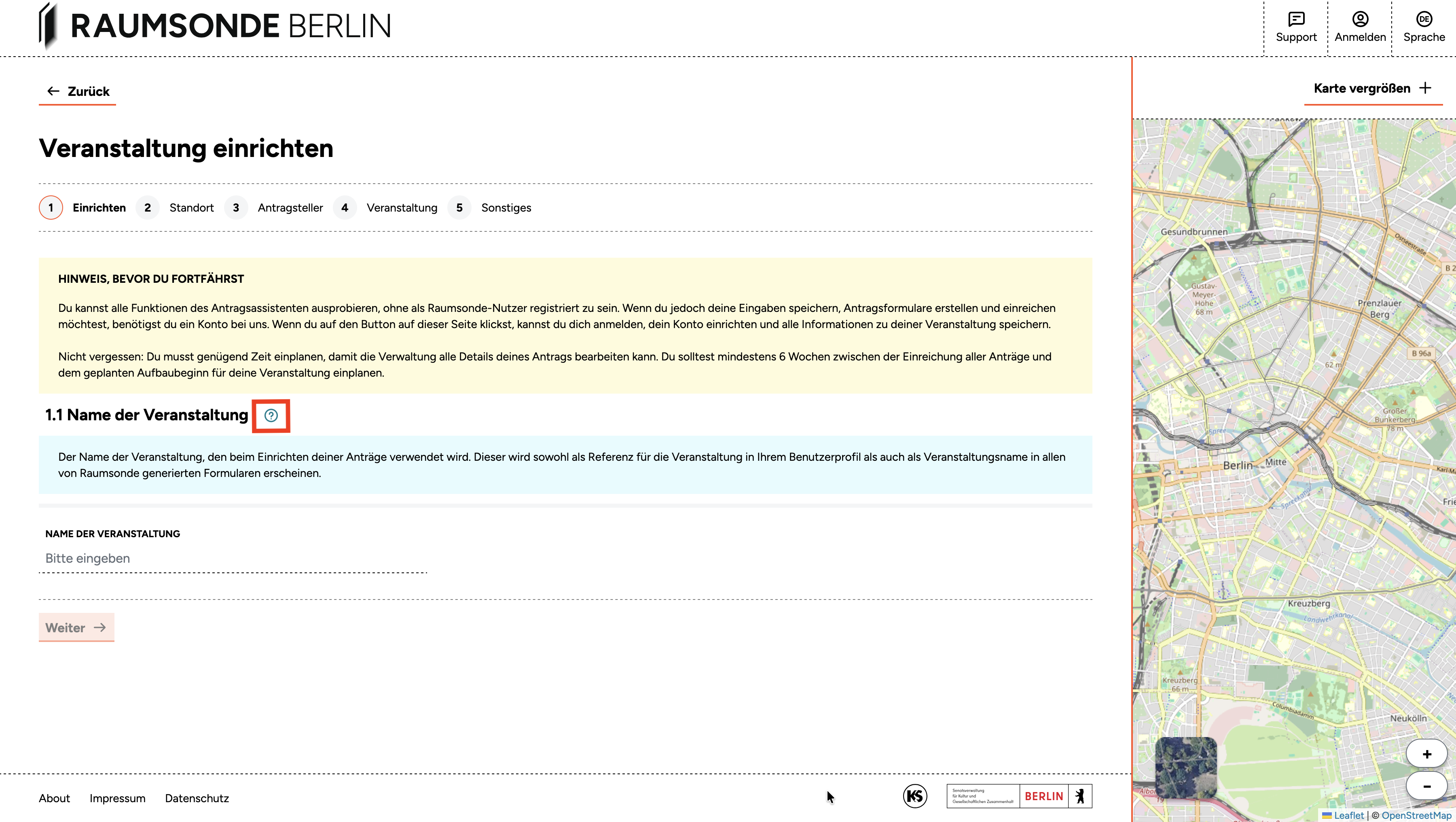Click the KS circular logo
This screenshot has width=1456, height=822.
pyautogui.click(x=914, y=796)
